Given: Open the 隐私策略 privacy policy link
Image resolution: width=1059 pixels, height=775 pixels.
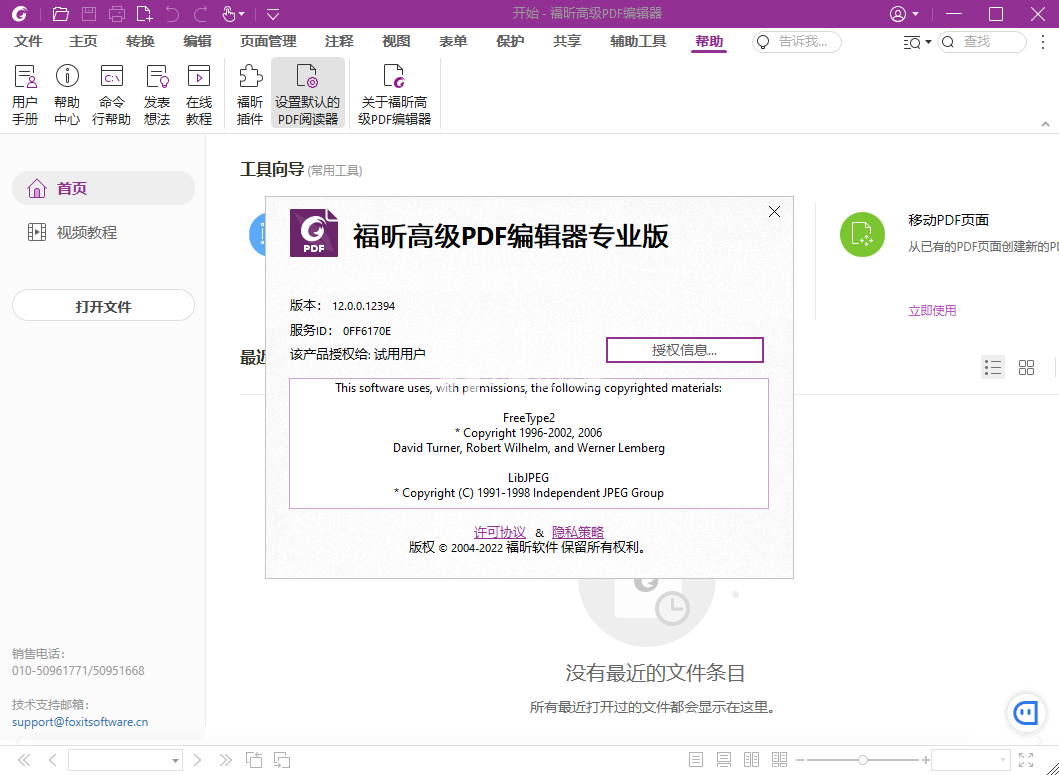Looking at the screenshot, I should click(x=578, y=532).
